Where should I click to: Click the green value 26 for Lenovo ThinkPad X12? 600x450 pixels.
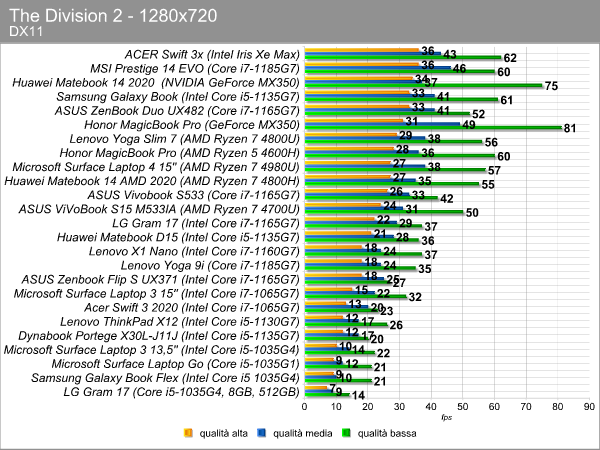(396, 325)
